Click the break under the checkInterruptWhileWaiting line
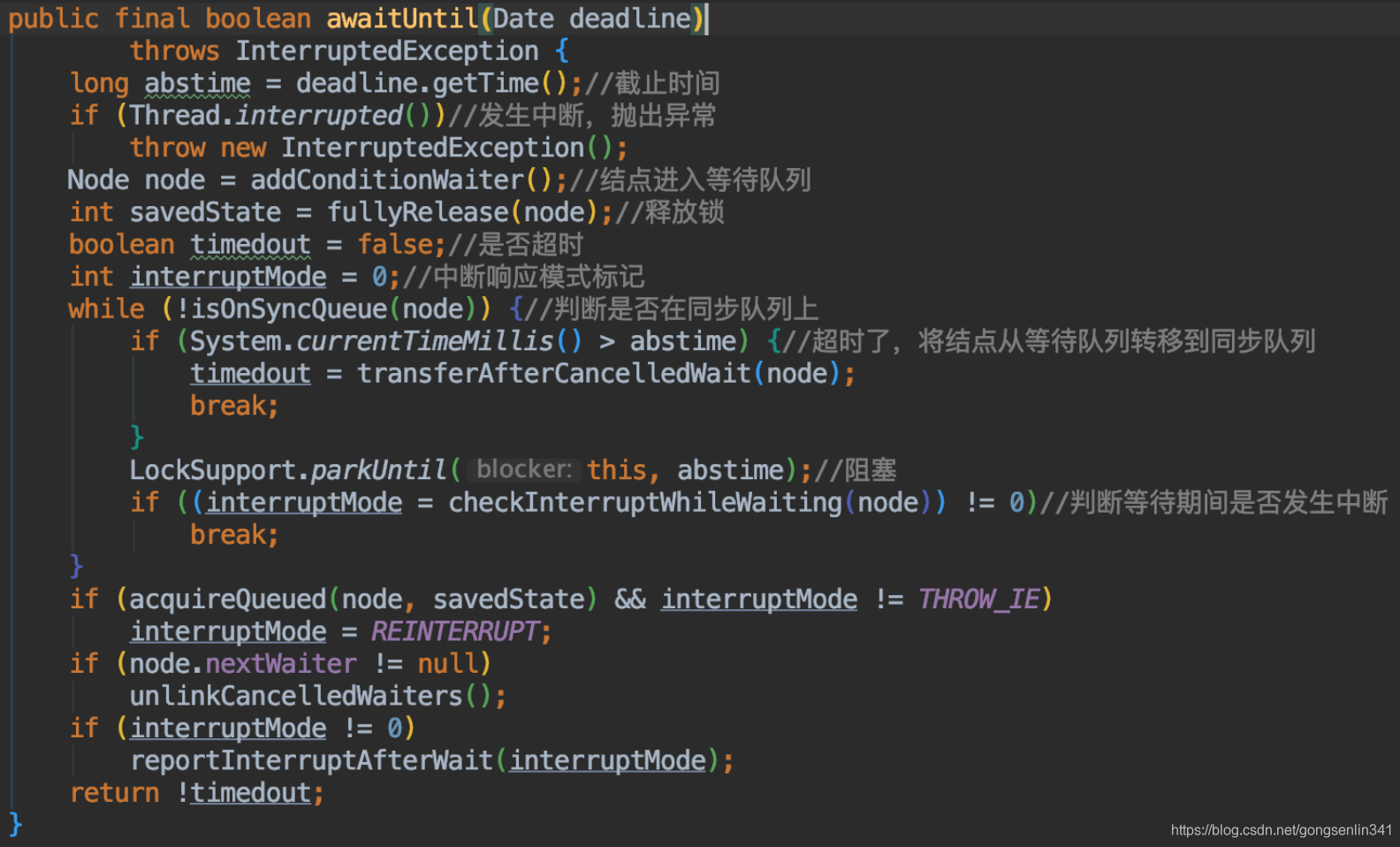Image resolution: width=1400 pixels, height=847 pixels. click(x=234, y=535)
